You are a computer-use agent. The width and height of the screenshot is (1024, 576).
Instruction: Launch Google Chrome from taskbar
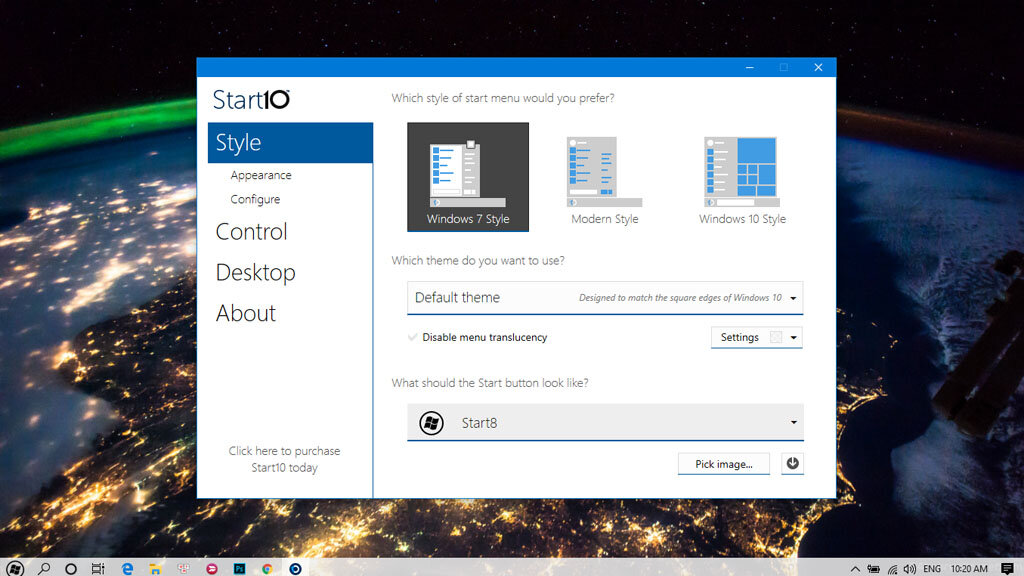click(267, 569)
